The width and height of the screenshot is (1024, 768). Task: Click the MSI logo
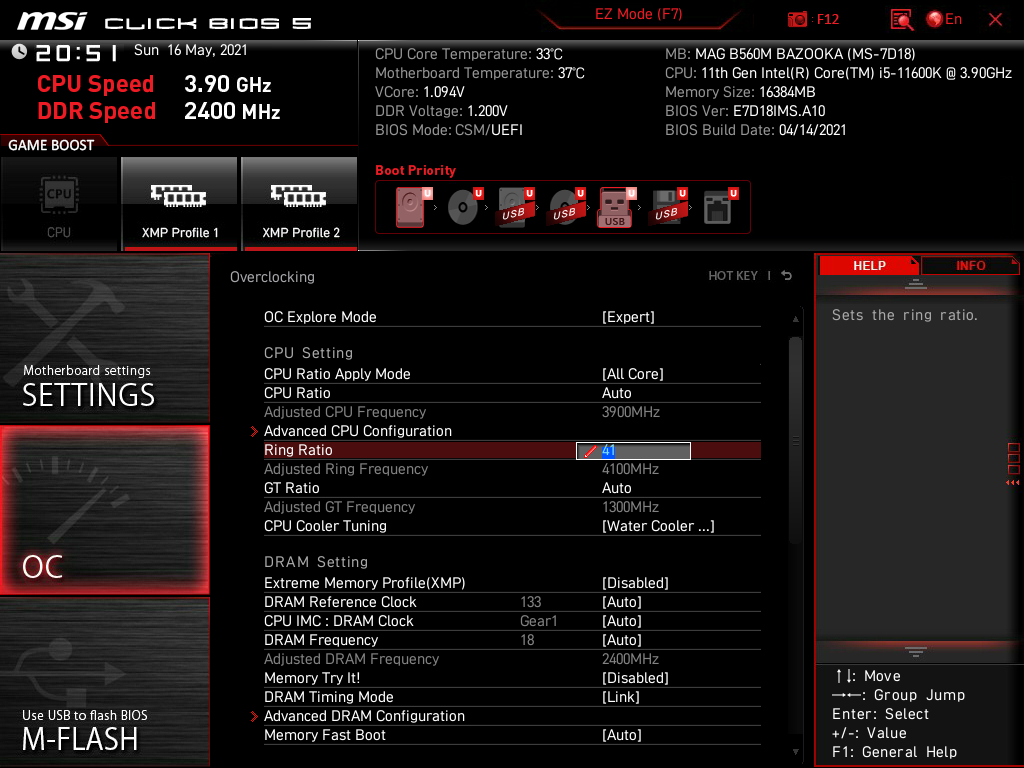tap(52, 21)
